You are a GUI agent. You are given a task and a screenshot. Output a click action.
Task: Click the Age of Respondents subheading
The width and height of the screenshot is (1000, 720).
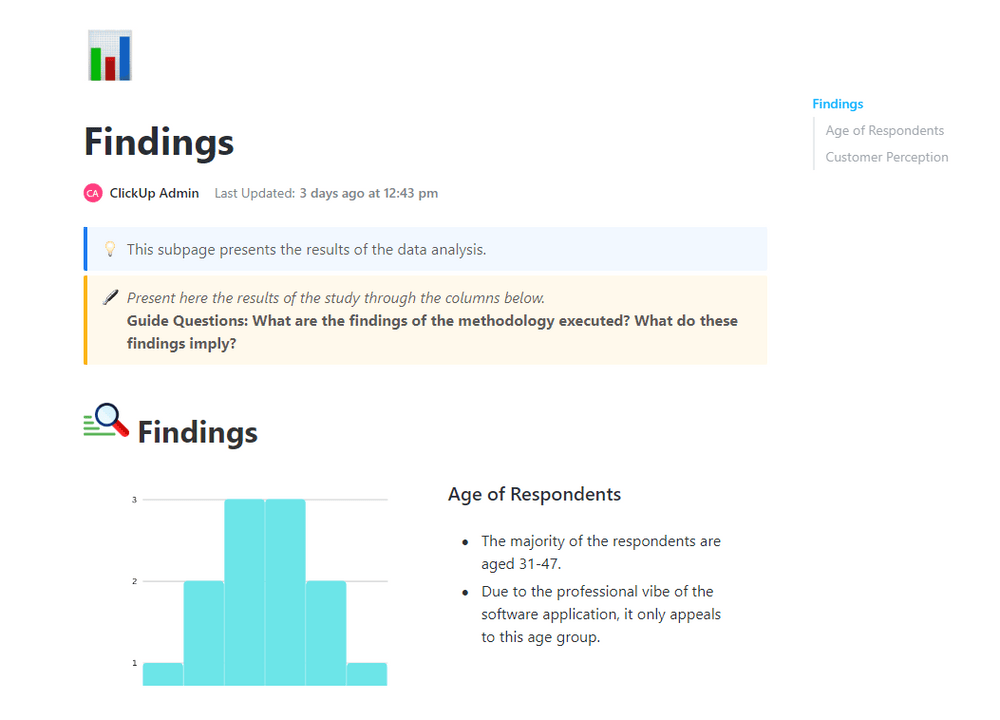point(534,494)
